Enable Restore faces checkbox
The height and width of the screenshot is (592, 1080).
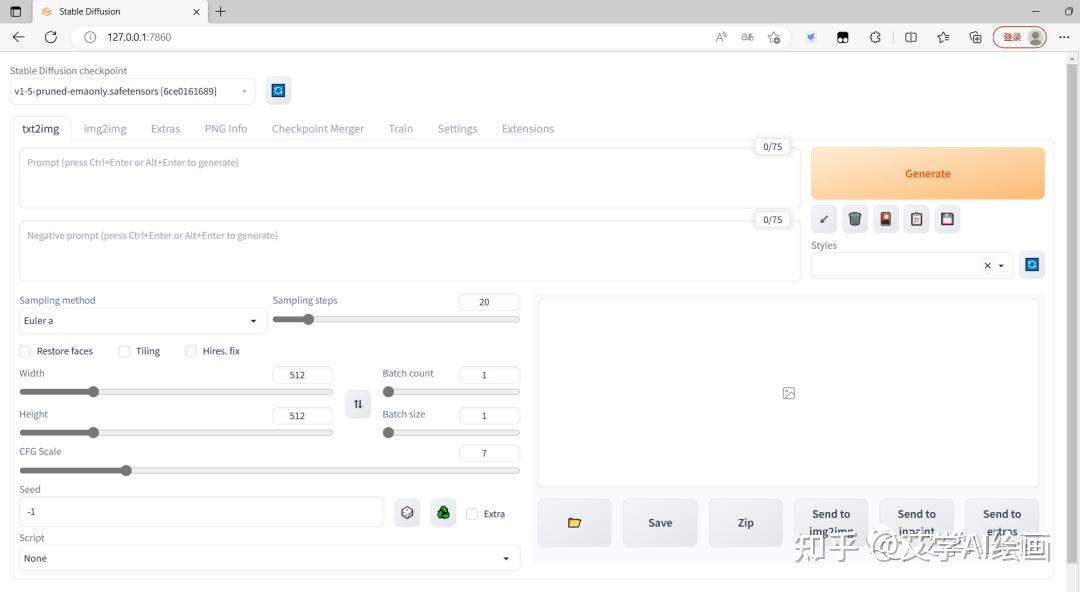pyautogui.click(x=25, y=351)
